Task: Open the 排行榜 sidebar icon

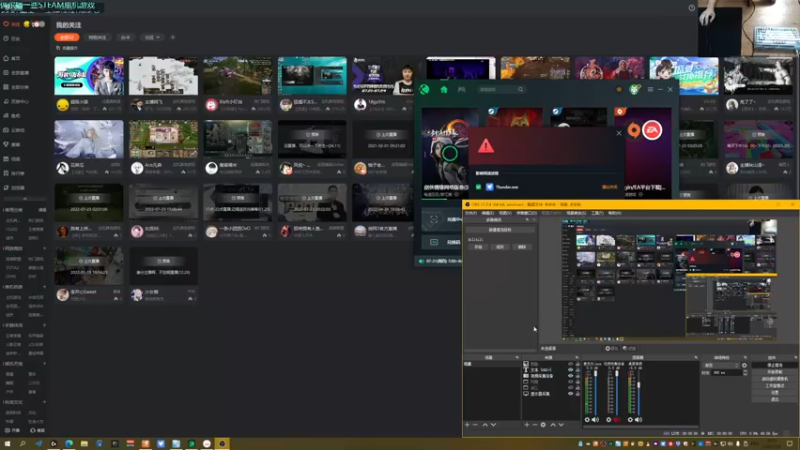Action: coord(6,173)
